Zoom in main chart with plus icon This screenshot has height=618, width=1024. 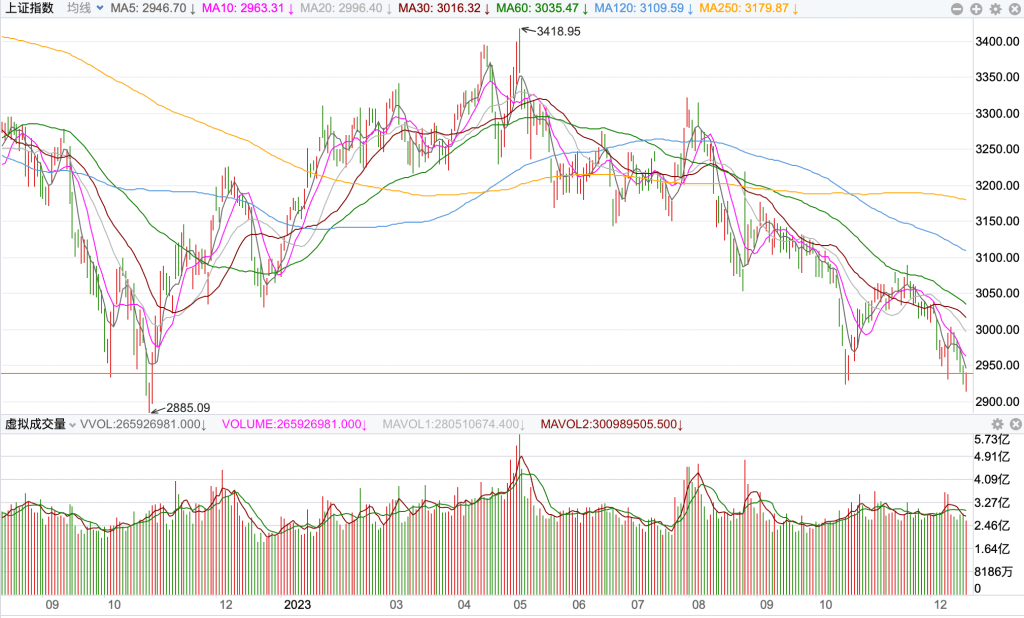pos(977,8)
